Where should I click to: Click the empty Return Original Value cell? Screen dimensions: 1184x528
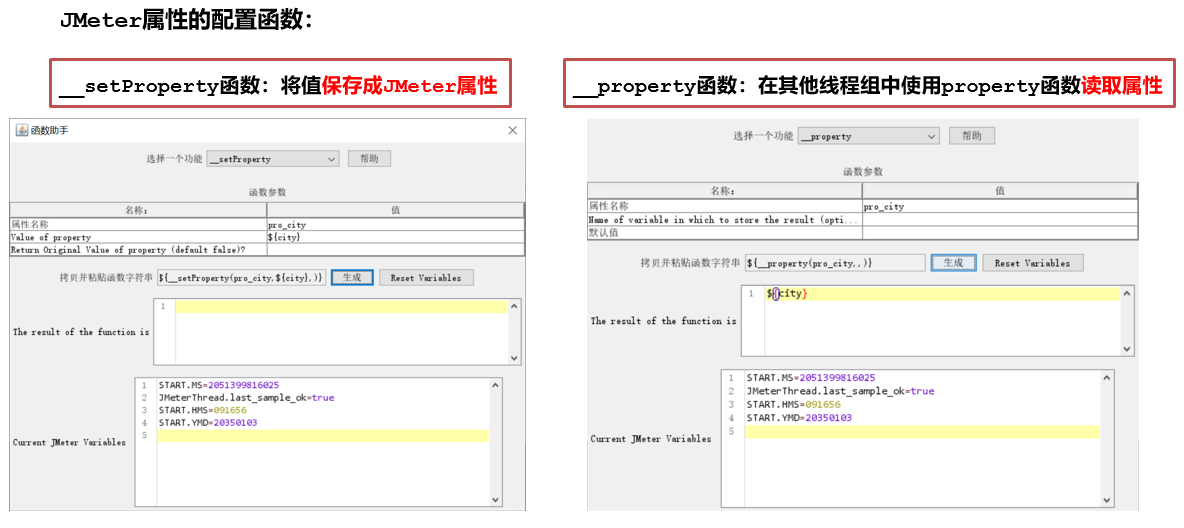(395, 249)
